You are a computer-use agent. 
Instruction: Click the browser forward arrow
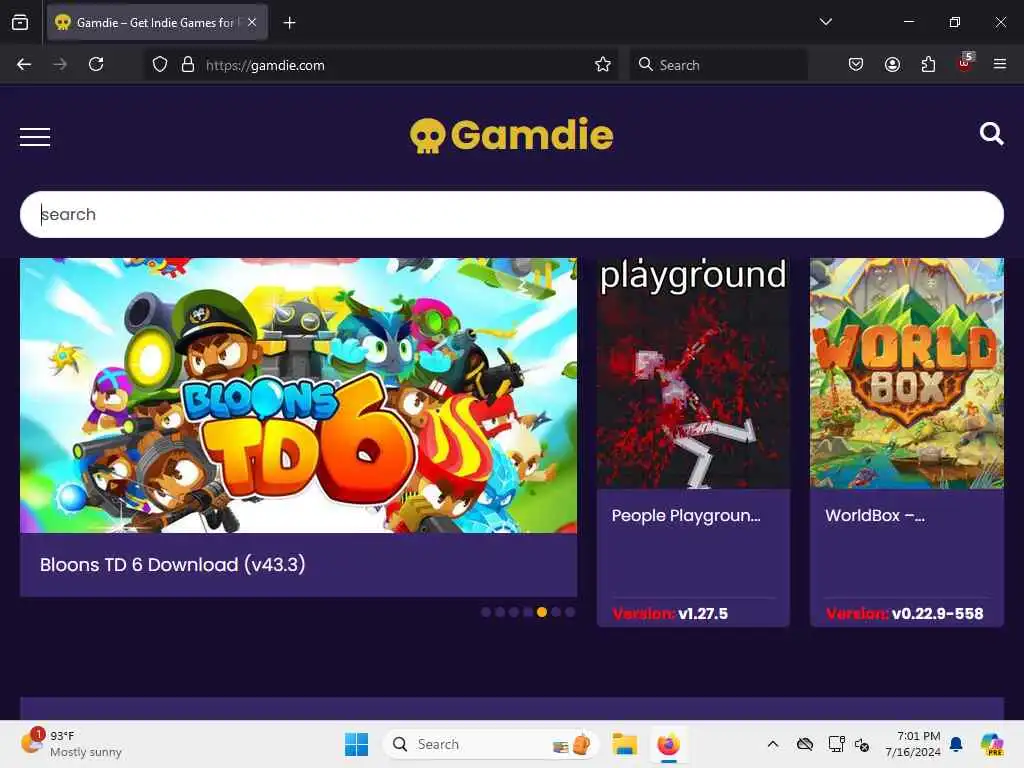(x=60, y=64)
